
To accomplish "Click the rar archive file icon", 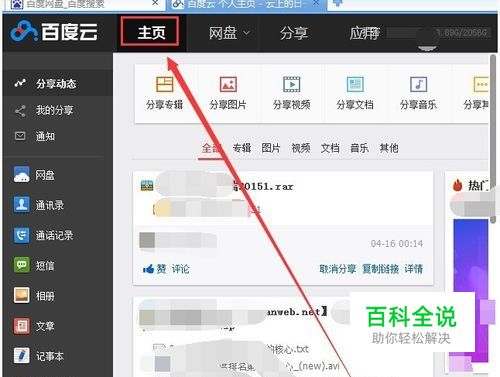I will pyautogui.click(x=147, y=185).
